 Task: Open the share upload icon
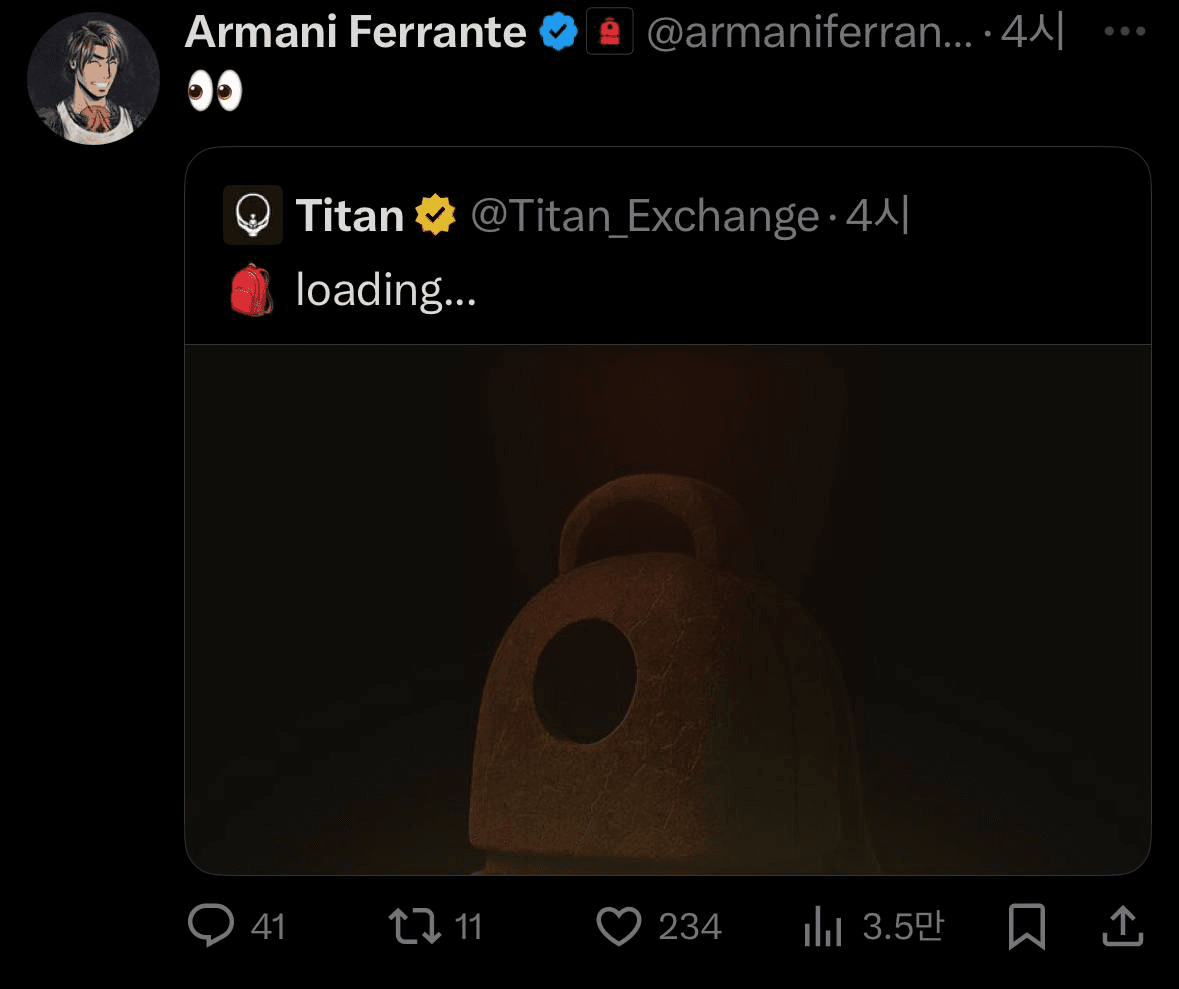[1122, 926]
